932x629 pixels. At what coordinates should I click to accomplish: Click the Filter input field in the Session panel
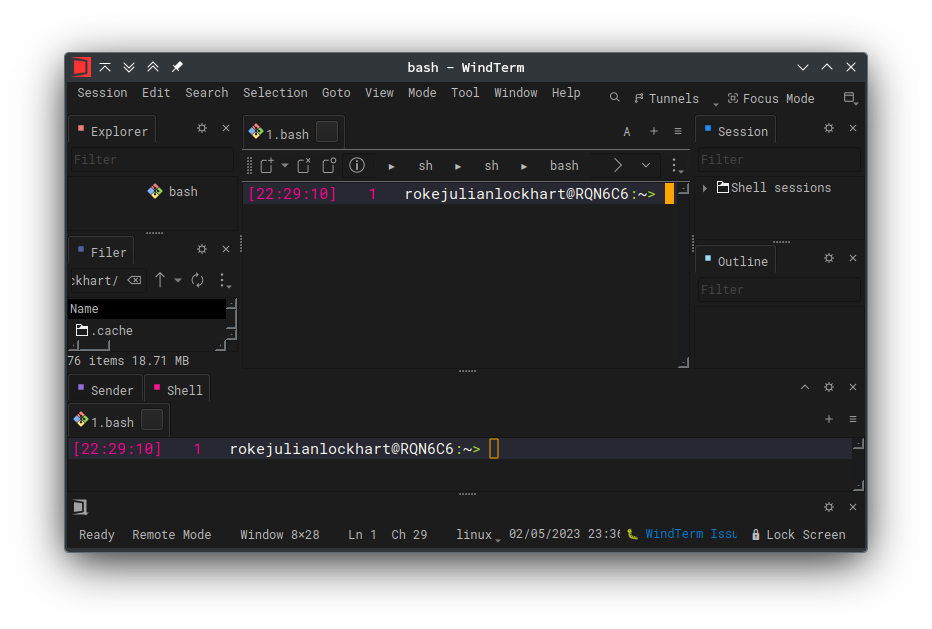click(x=779, y=159)
